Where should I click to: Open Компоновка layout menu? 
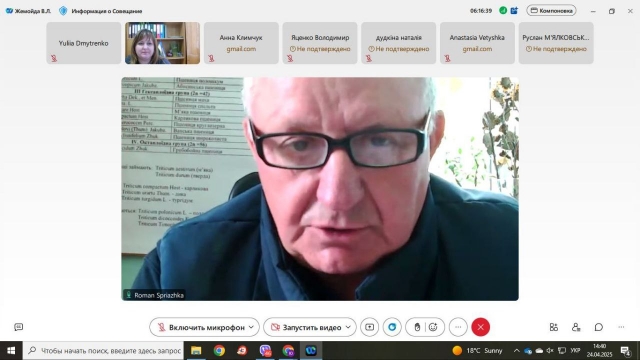[551, 11]
